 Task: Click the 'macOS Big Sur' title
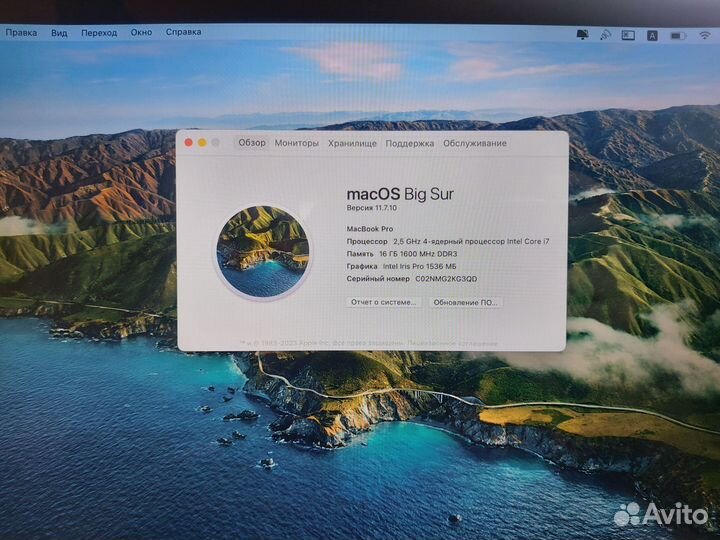pyautogui.click(x=400, y=194)
